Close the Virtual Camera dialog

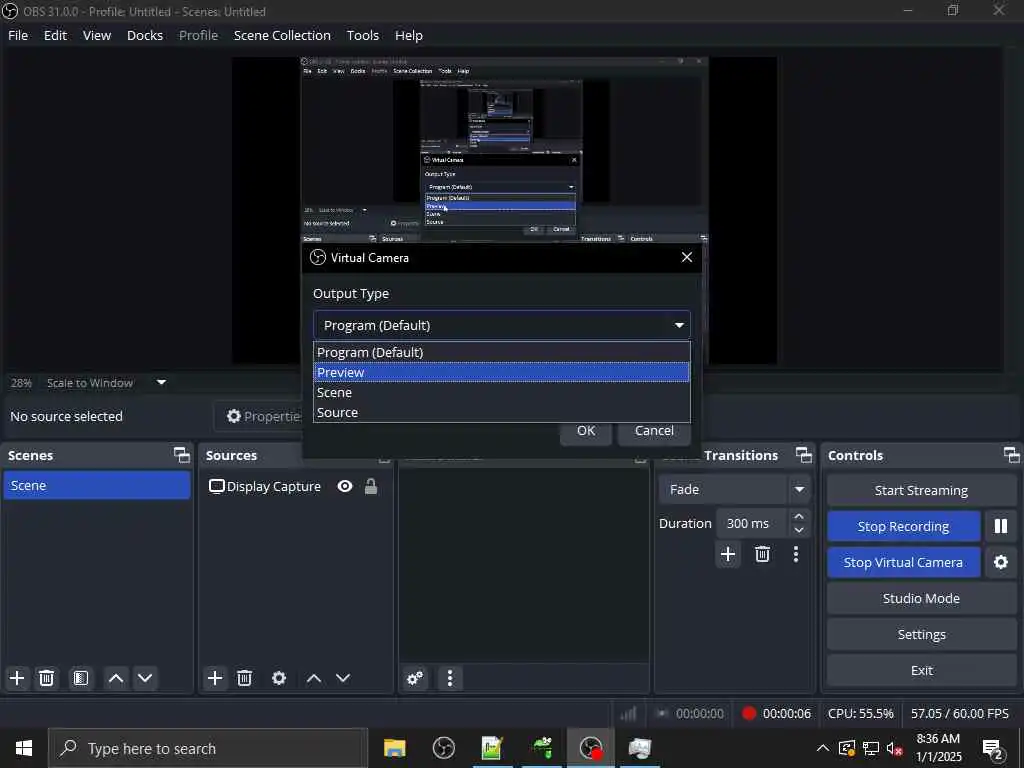point(686,257)
